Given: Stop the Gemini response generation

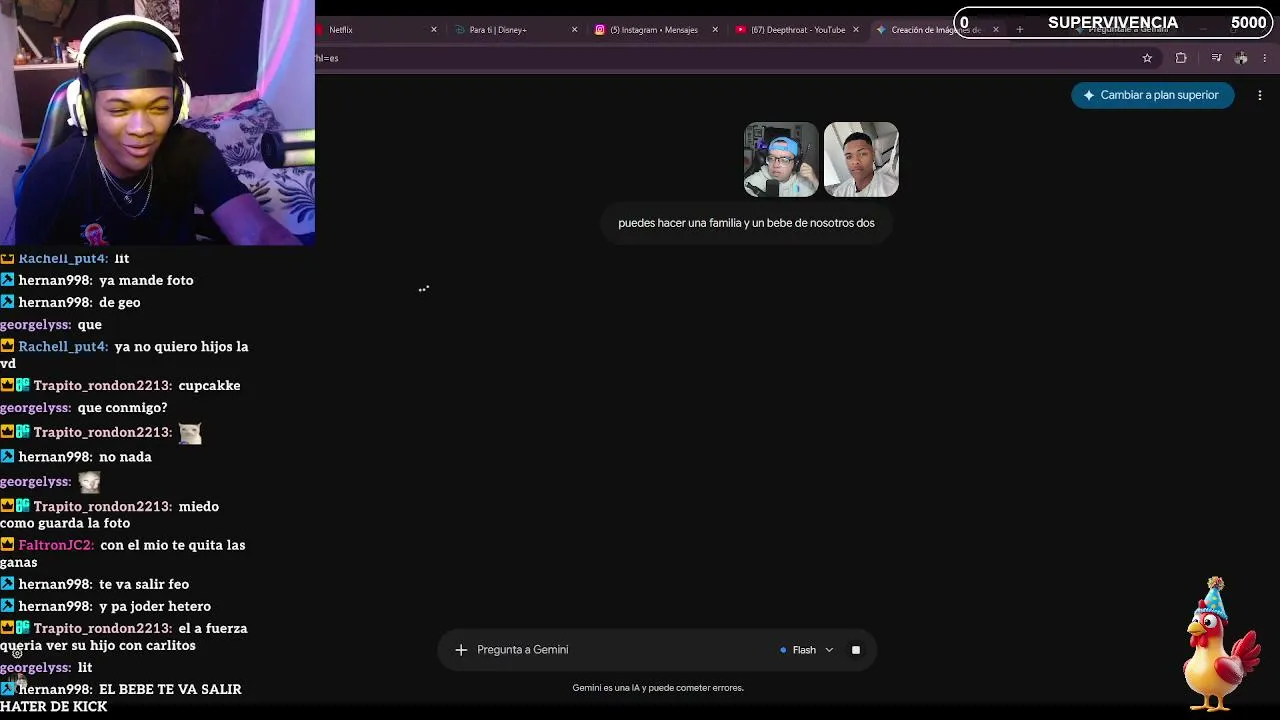Looking at the screenshot, I should [856, 650].
